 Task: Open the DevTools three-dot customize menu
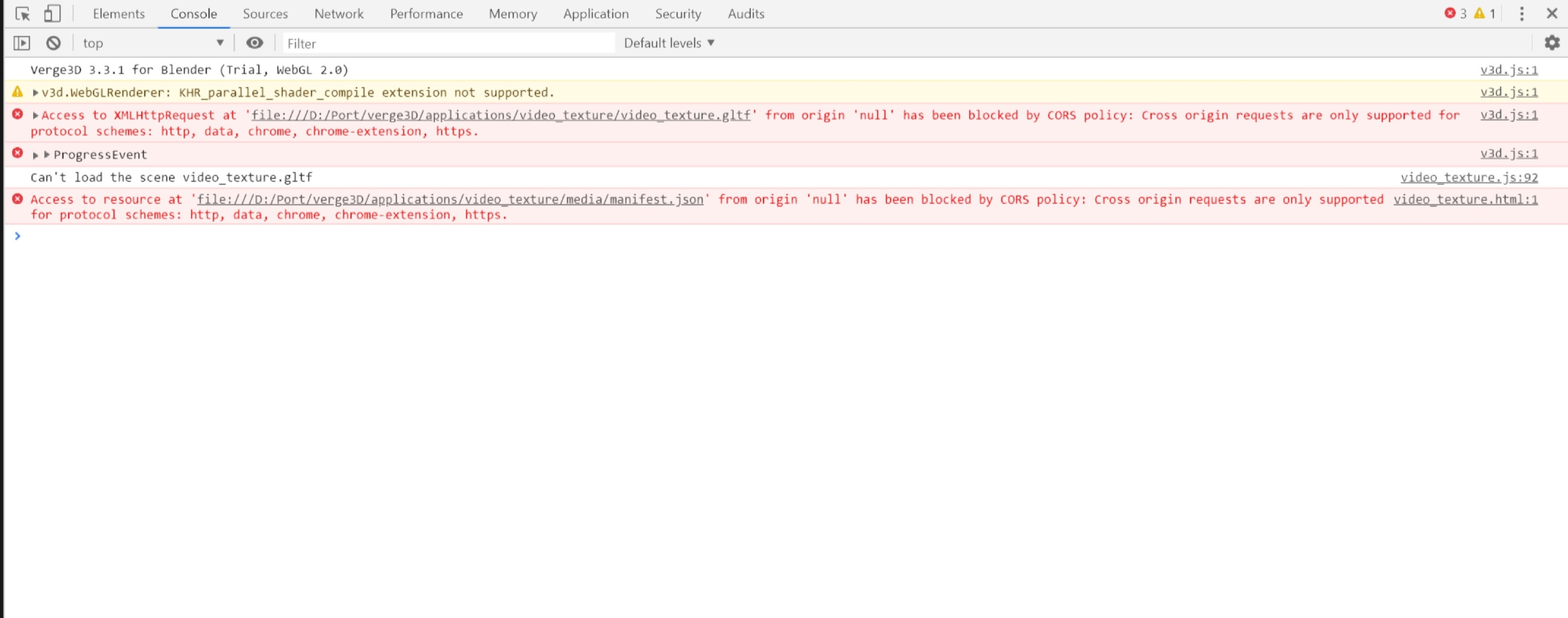tap(1521, 13)
